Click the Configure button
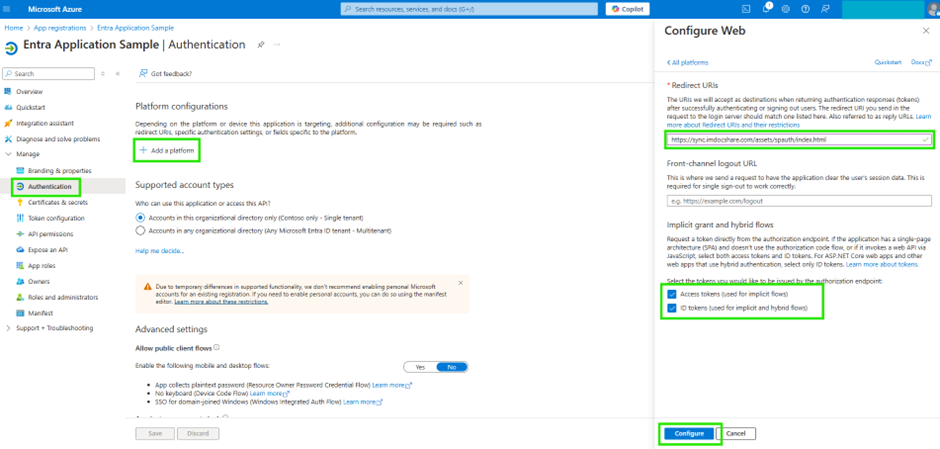The image size is (940, 449). [689, 433]
